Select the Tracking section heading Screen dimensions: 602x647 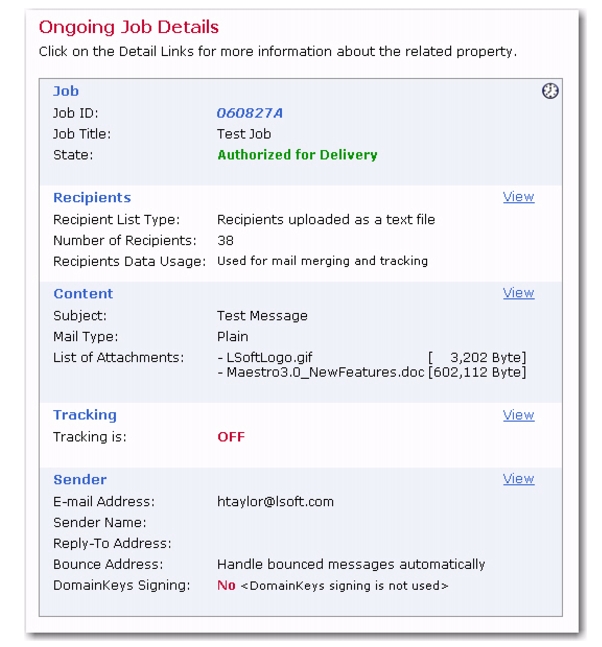click(85, 415)
